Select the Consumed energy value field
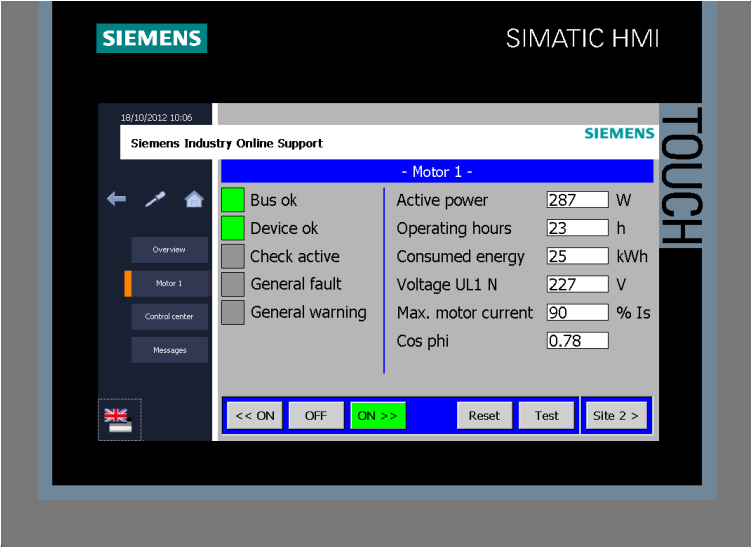 [x=578, y=256]
